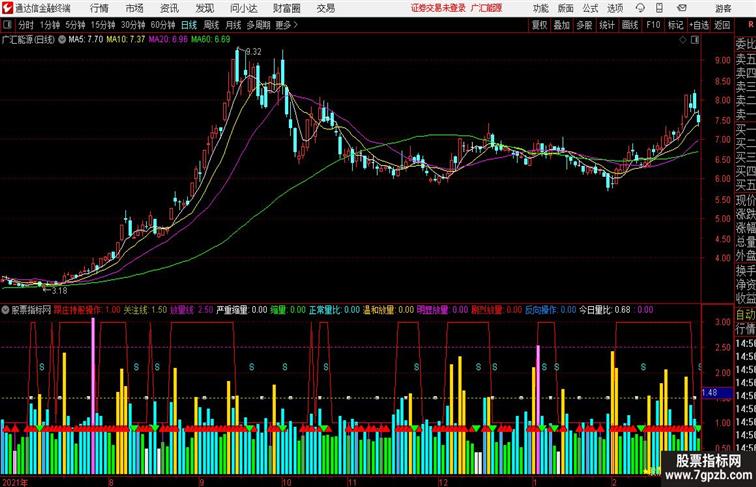This screenshot has width=756, height=487.
Task: Switch to 5分钟 chart period
Action: [75, 25]
